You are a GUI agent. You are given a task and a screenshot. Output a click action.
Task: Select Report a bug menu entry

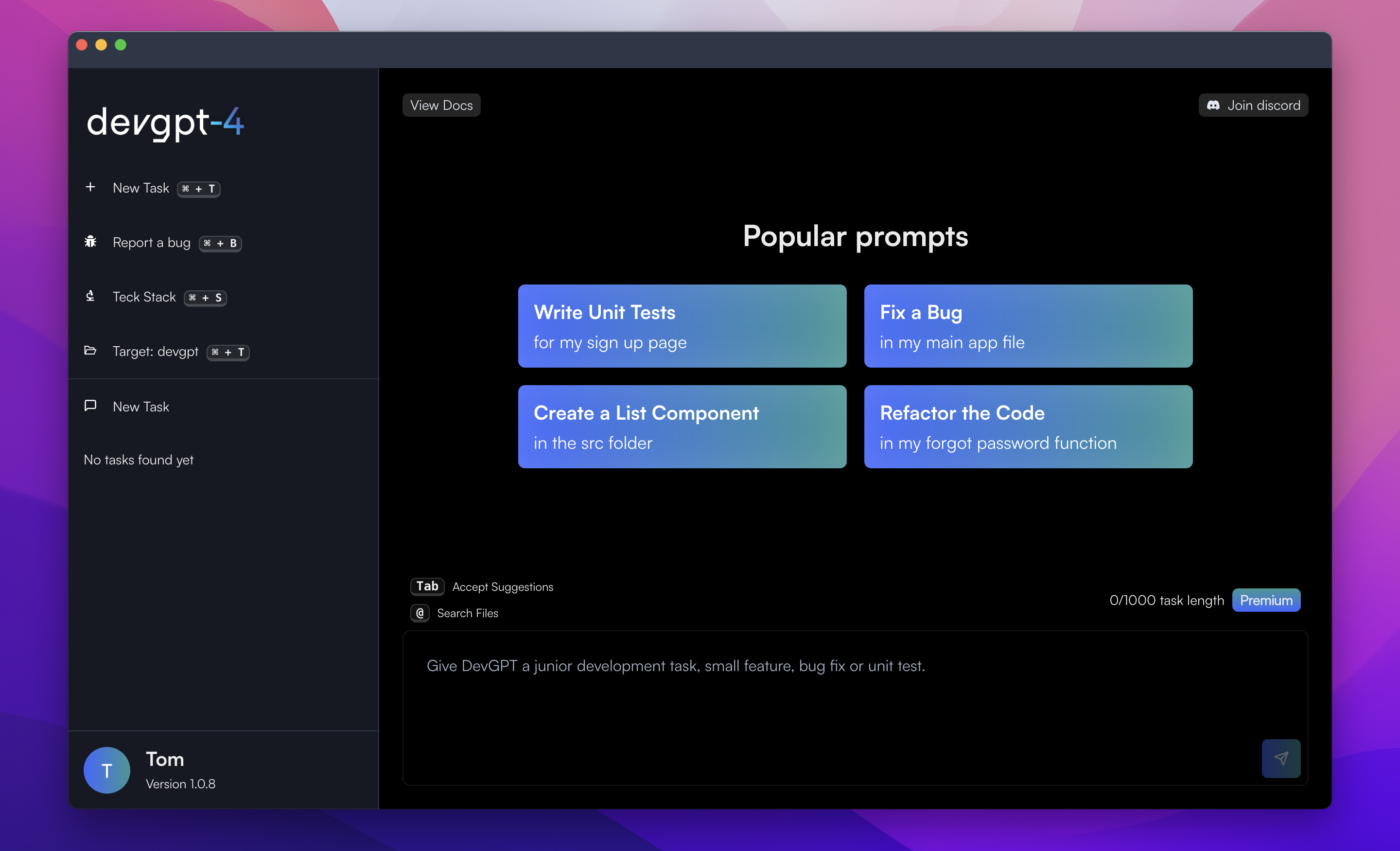click(151, 243)
